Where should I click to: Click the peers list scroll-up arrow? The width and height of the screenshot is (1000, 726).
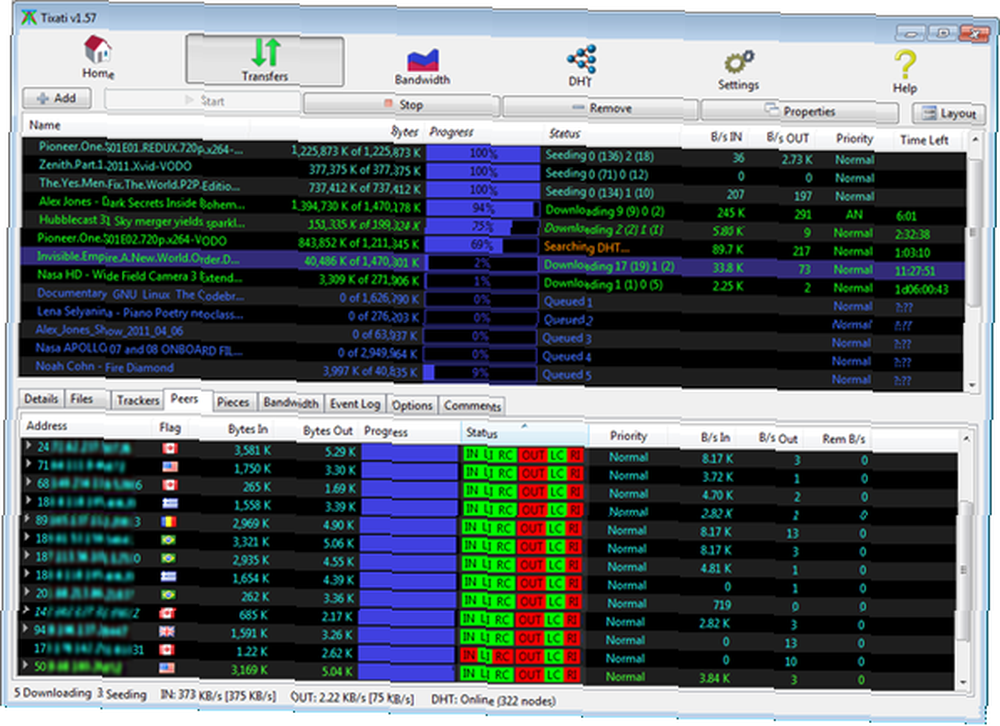(x=966, y=439)
